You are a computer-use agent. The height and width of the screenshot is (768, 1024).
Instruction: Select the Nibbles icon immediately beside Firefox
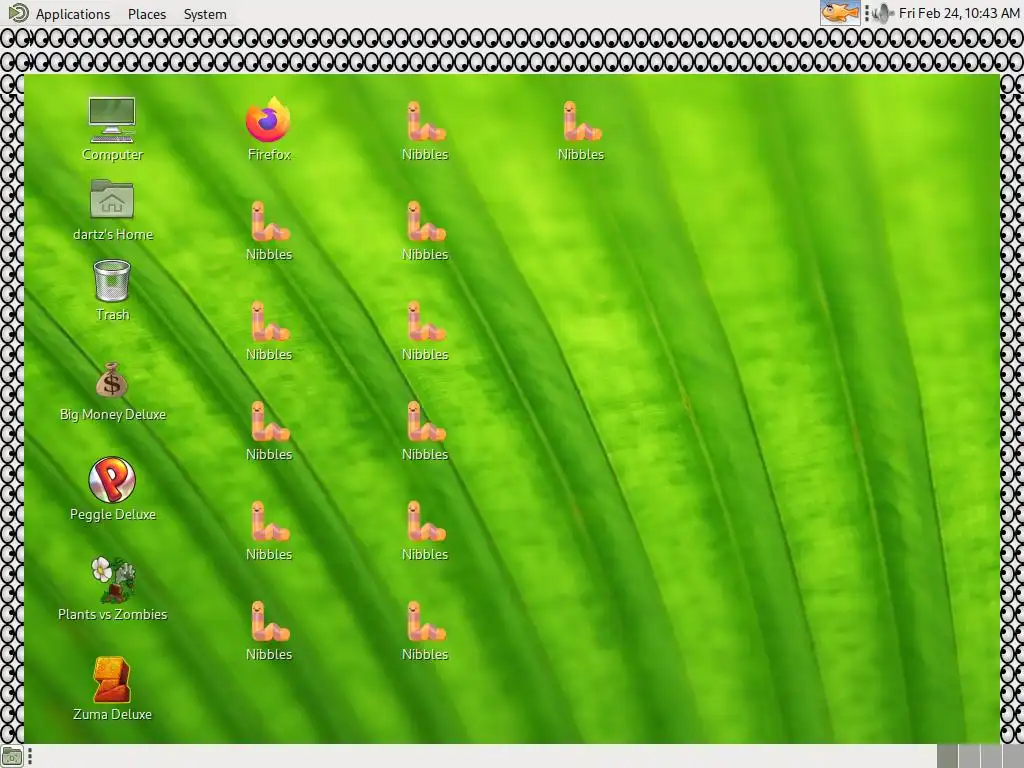coord(425,129)
